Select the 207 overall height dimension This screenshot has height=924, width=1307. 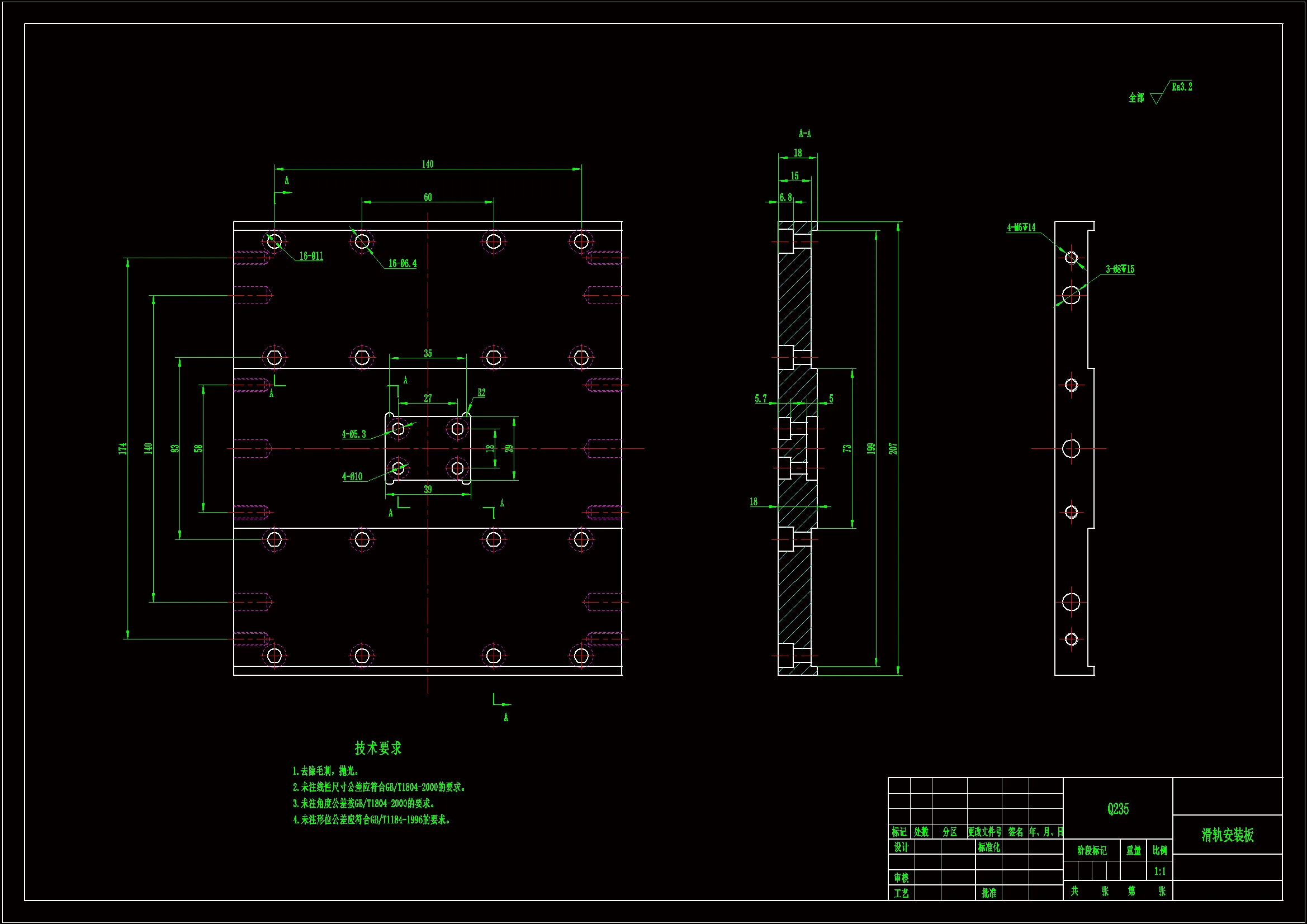pyautogui.click(x=894, y=448)
